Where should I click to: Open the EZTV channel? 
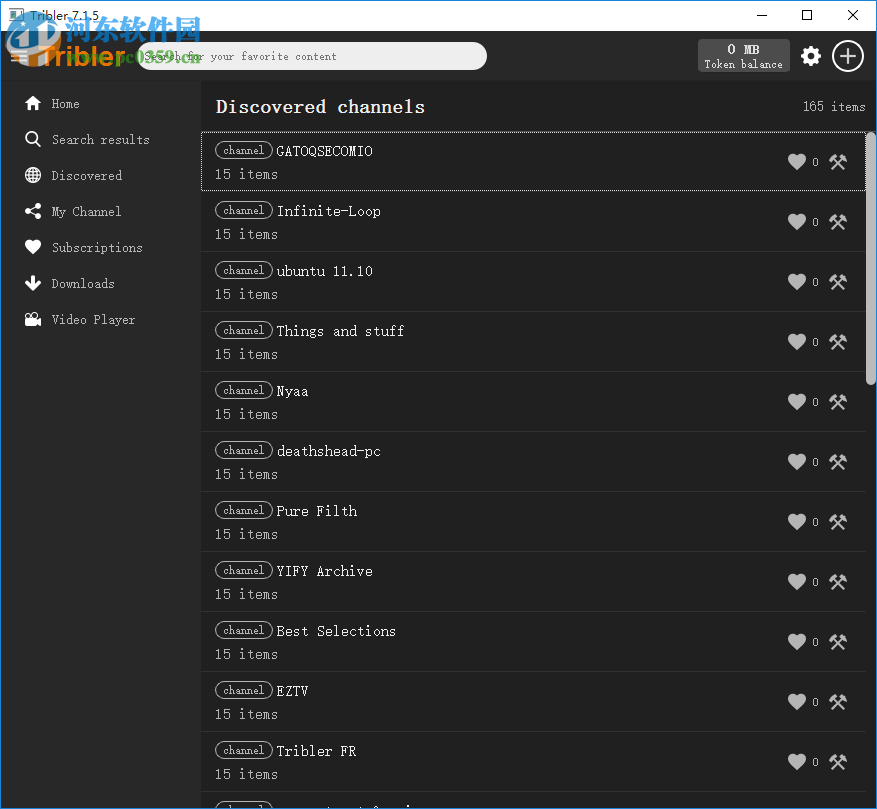(533, 702)
